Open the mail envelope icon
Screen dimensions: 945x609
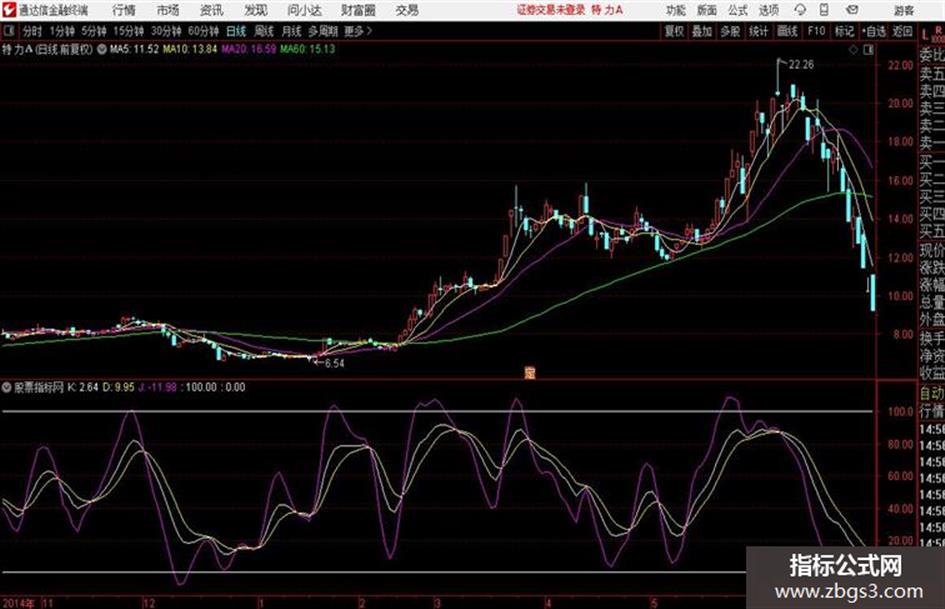pos(852,10)
